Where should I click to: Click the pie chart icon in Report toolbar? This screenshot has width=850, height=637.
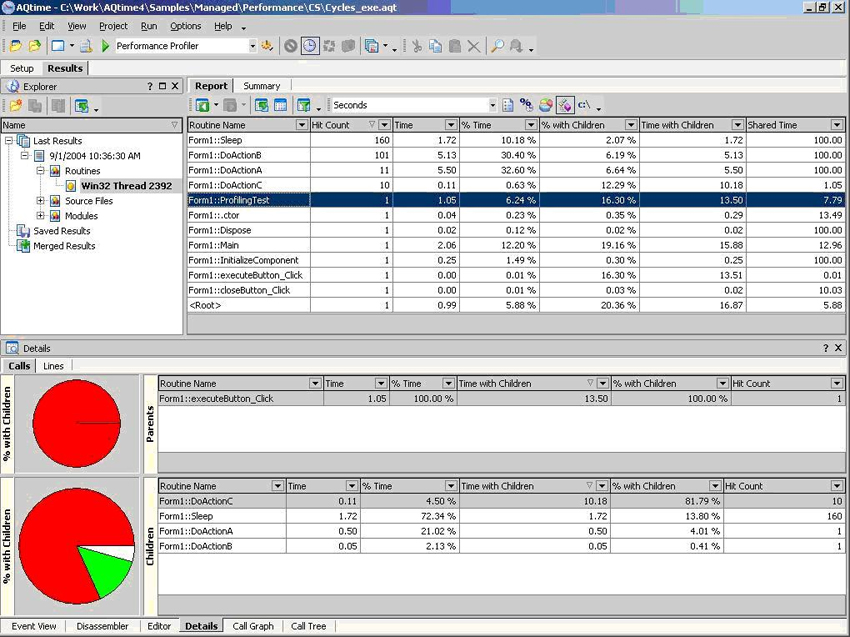[x=545, y=105]
